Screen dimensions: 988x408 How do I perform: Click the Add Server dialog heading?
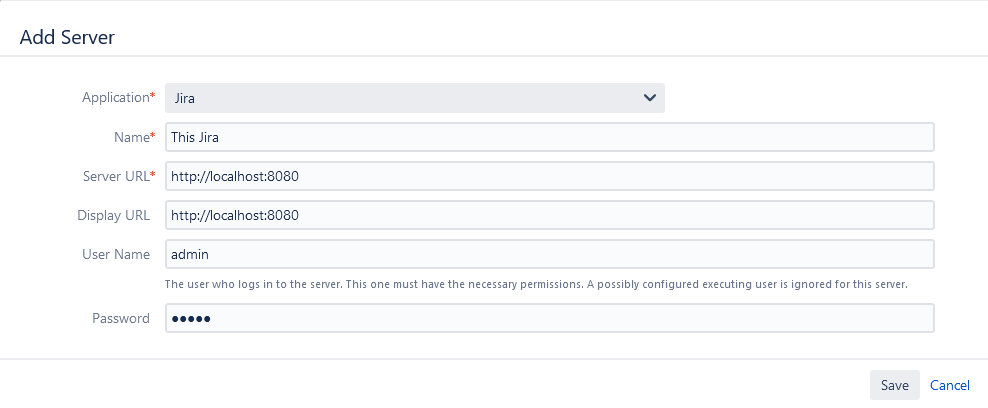(67, 38)
